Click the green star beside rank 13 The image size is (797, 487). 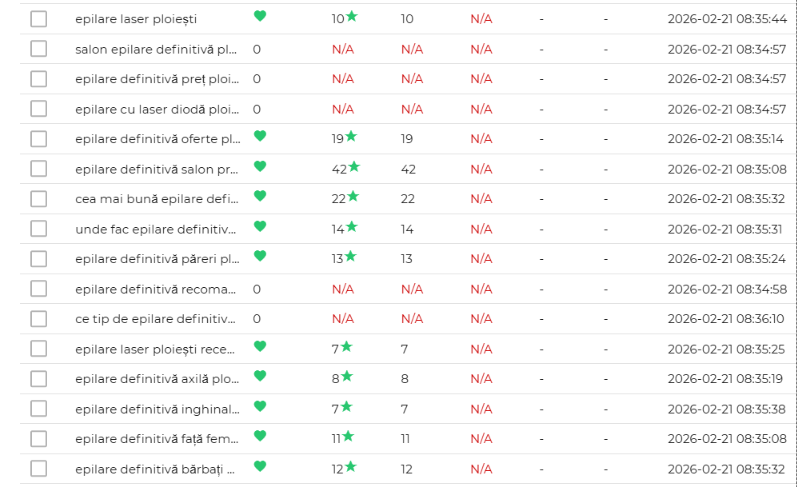pyautogui.click(x=351, y=256)
